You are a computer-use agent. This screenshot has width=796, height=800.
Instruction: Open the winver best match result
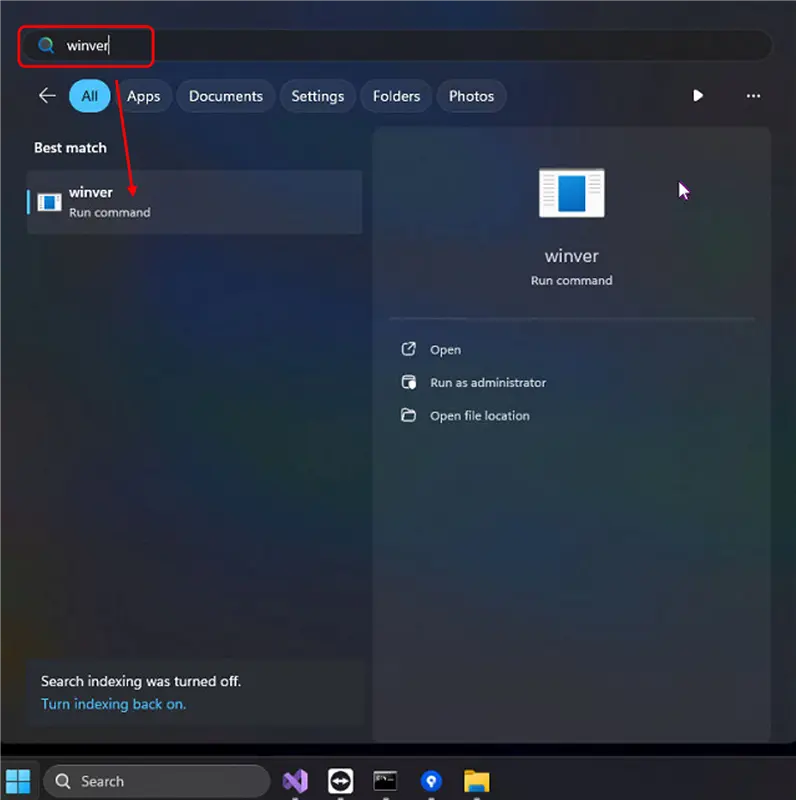[x=194, y=202]
